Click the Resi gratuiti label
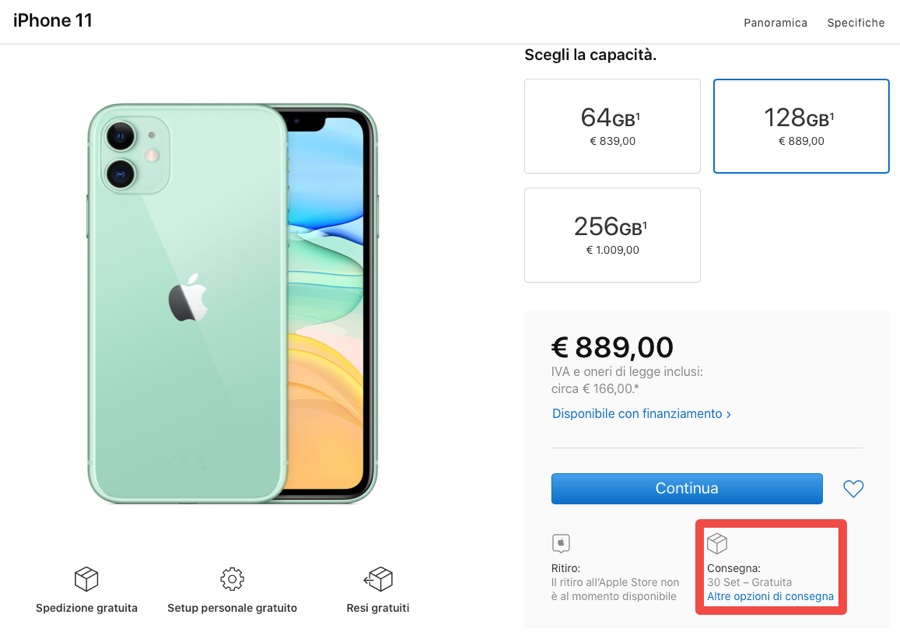900x636 pixels. point(378,608)
